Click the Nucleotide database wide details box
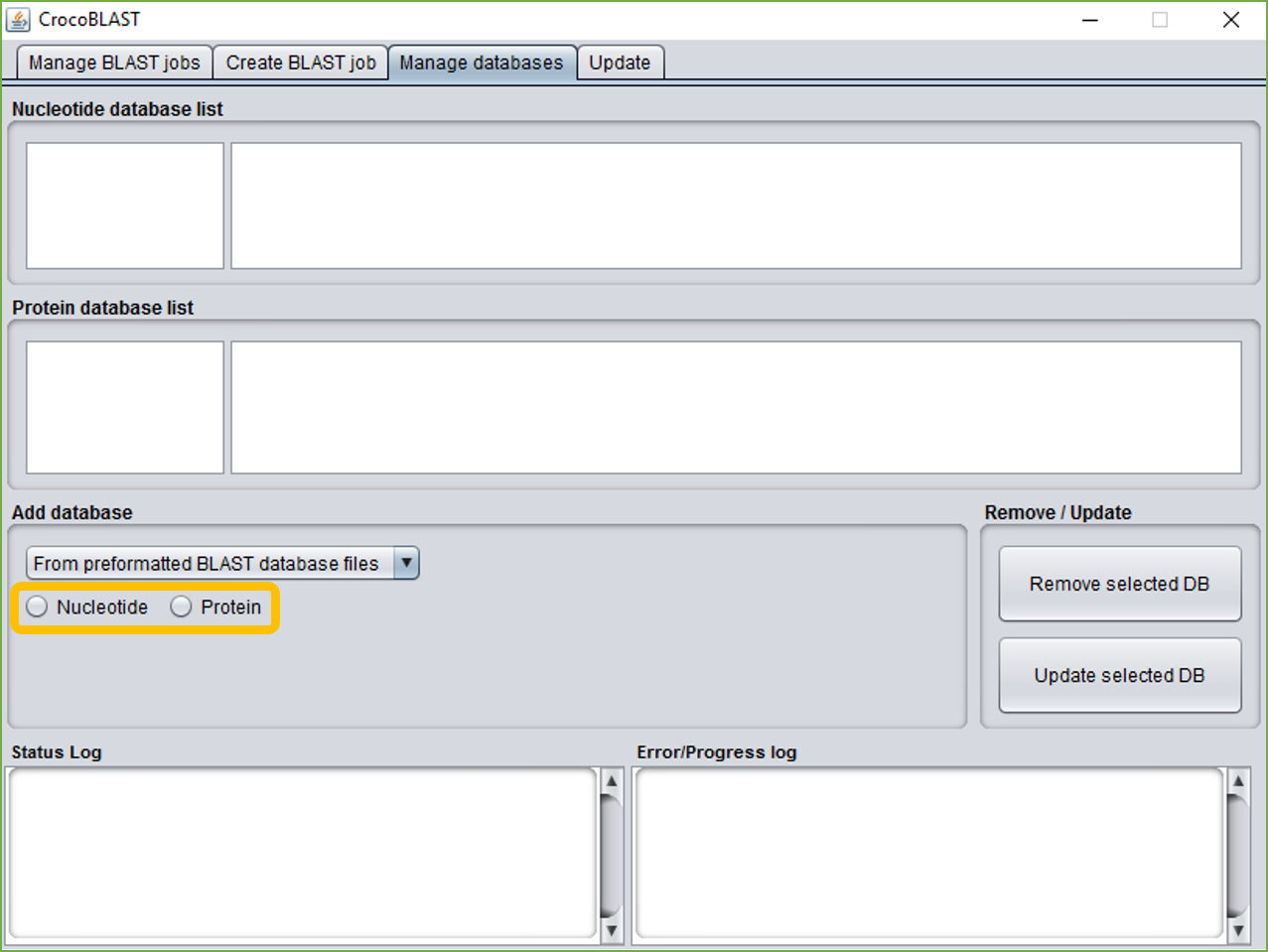 pos(736,205)
